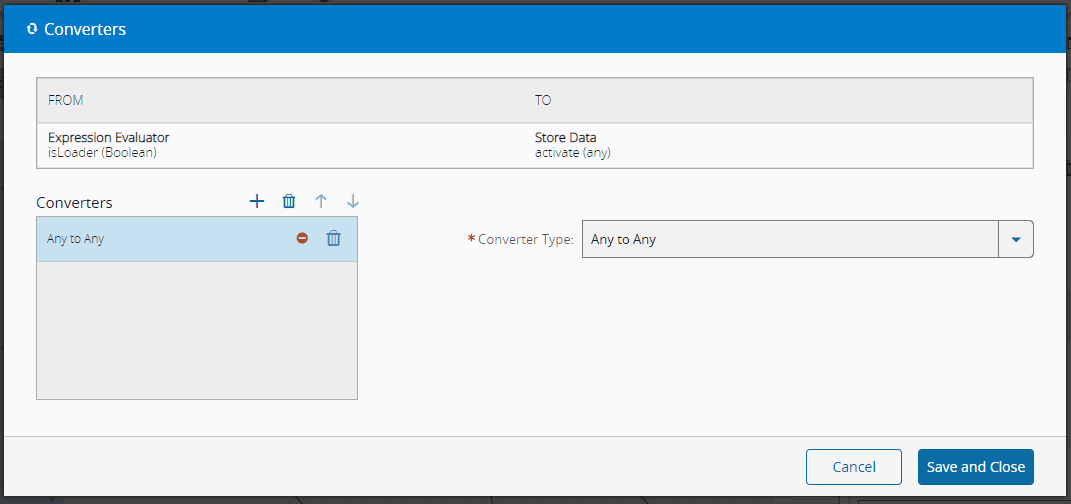Click the Converters dialog title text
Screen dimensions: 1071x504
tap(85, 29)
